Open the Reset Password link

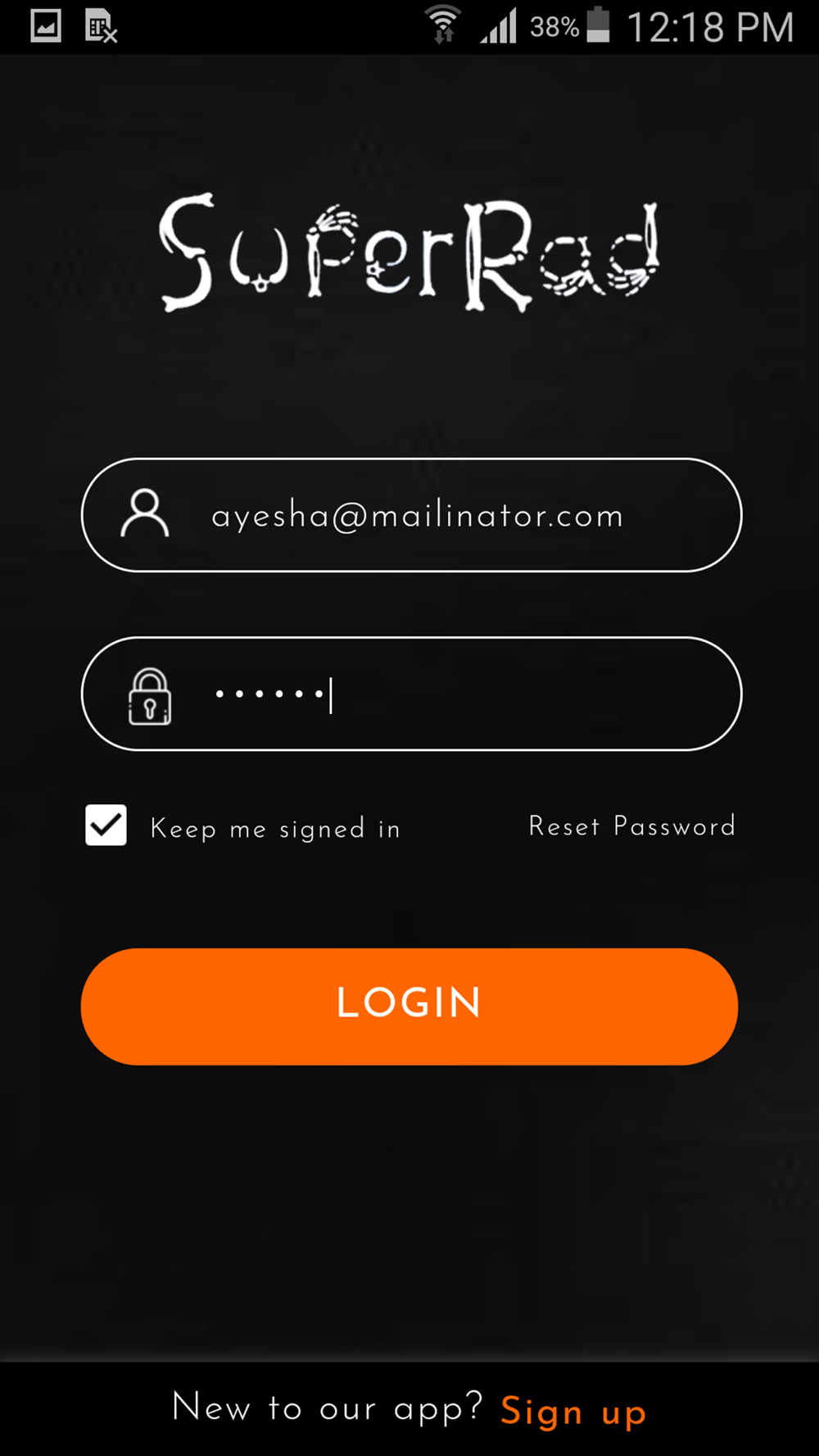pyautogui.click(x=632, y=825)
